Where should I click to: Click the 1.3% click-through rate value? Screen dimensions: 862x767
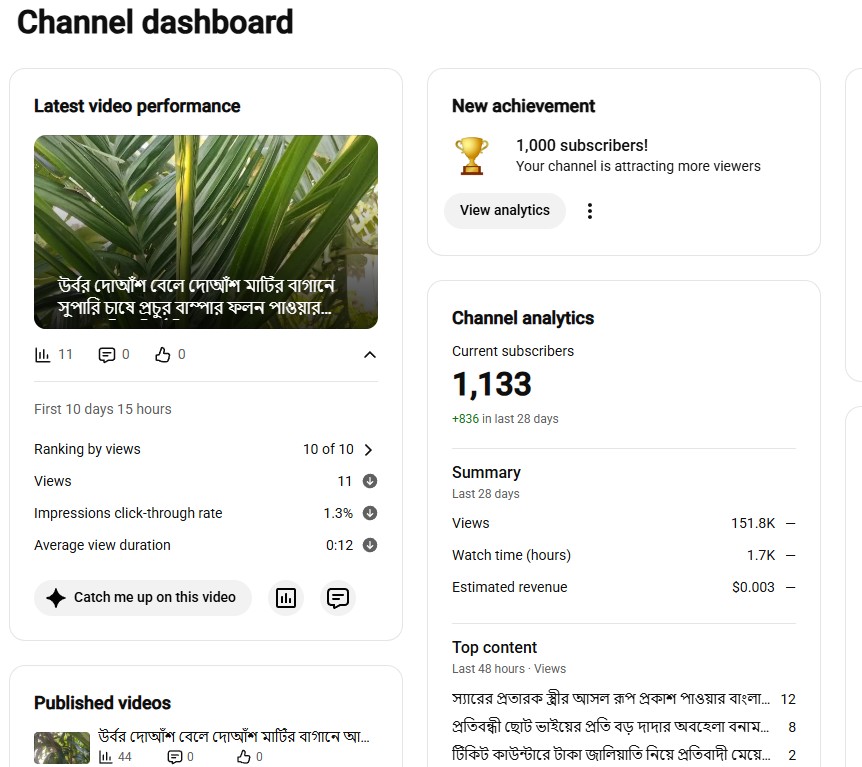[338, 513]
